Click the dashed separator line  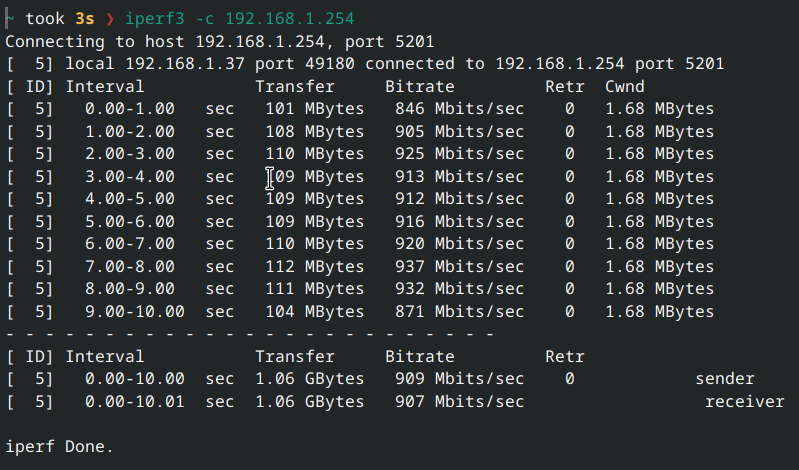(250, 333)
